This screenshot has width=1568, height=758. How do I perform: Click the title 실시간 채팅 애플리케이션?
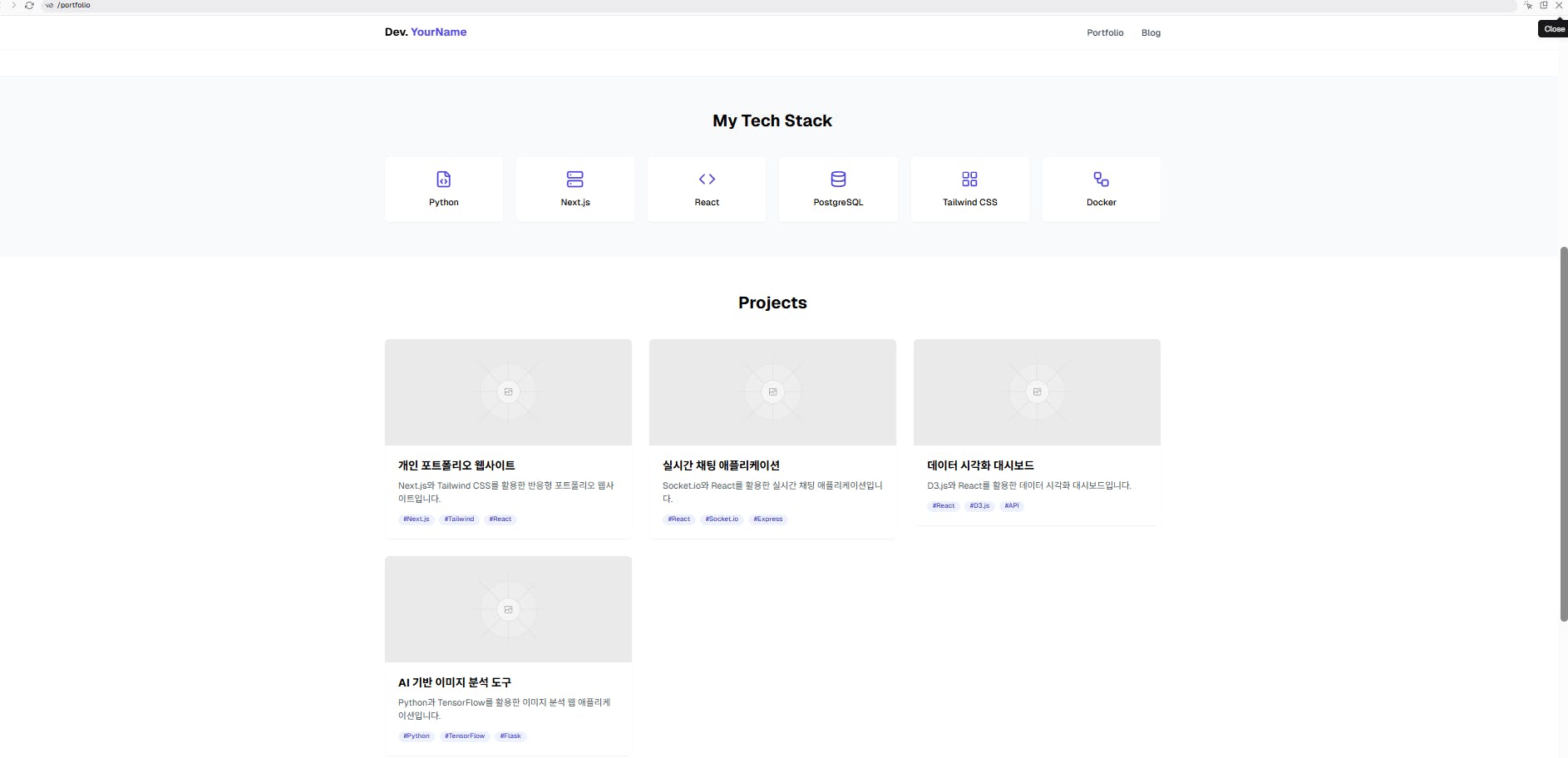pos(721,465)
